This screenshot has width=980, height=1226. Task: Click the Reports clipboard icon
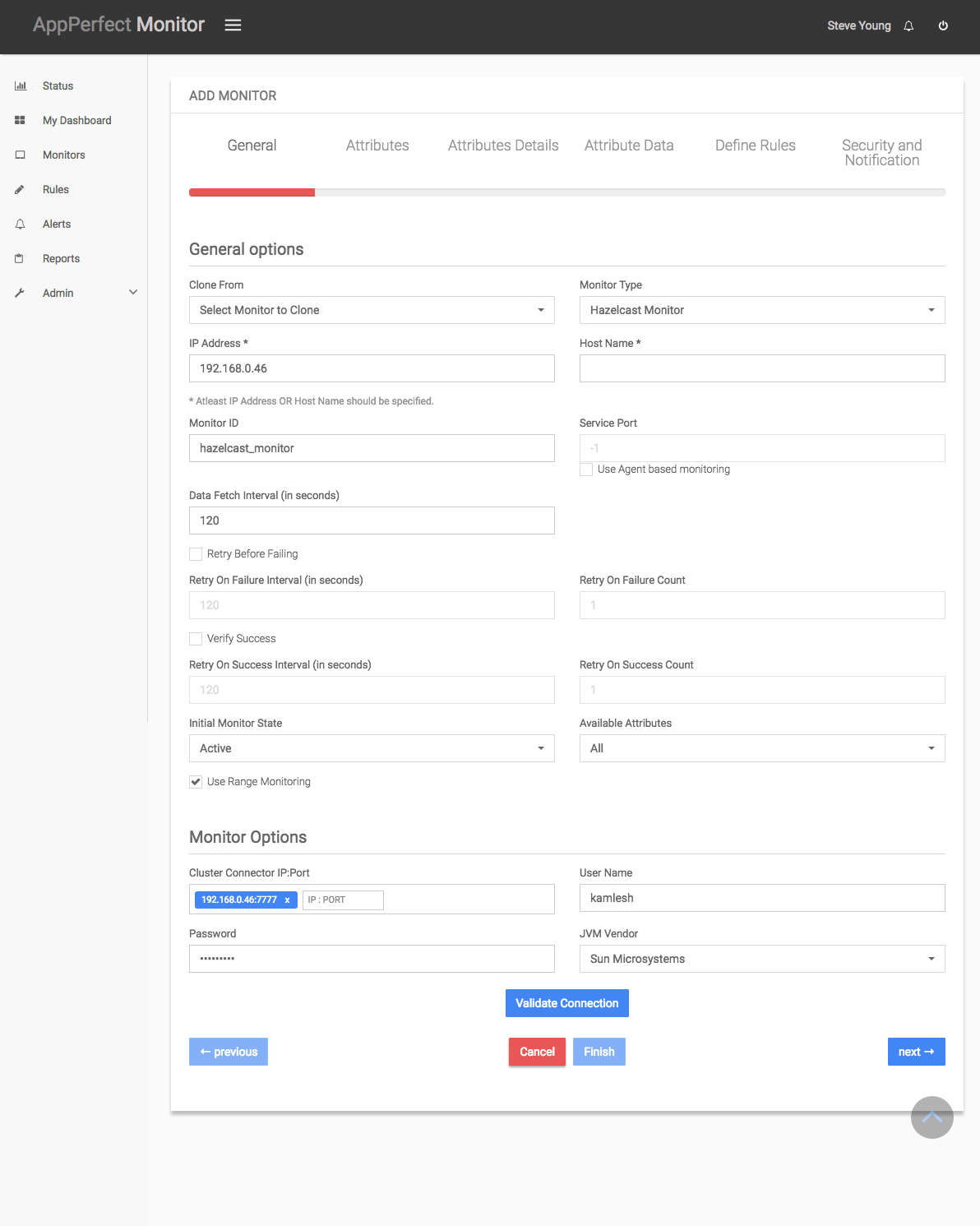tap(20, 258)
